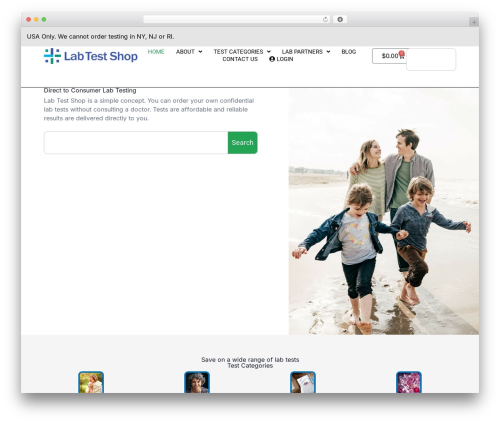Click the Lab Test Shop logo
The width and height of the screenshot is (500, 423).
(91, 56)
